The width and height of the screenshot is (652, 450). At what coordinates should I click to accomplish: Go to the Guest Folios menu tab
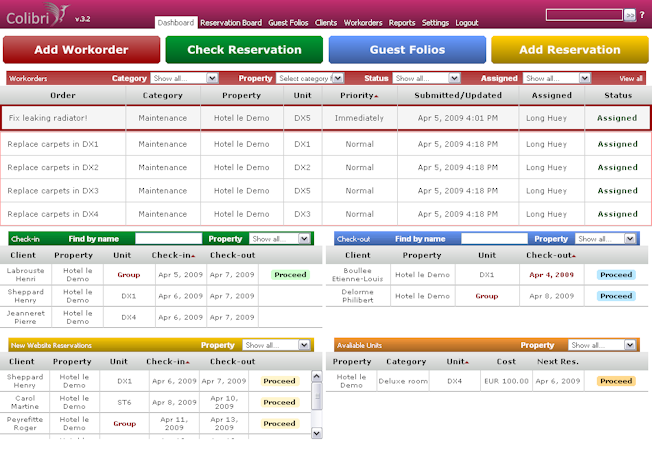coord(288,22)
